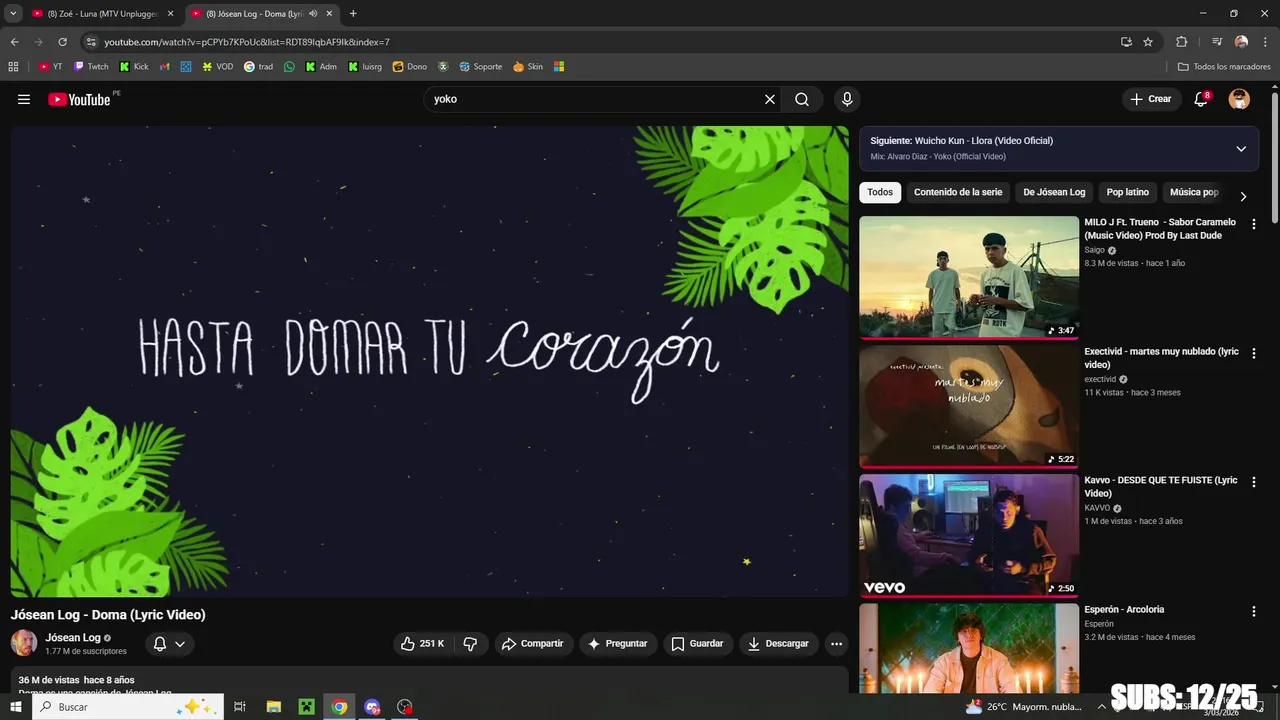Open the apps grid in bookmarks bar
The image size is (1280, 720).
point(13,67)
